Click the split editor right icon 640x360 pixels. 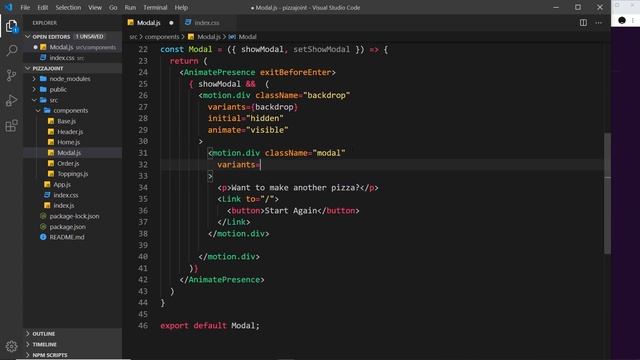pyautogui.click(x=583, y=23)
